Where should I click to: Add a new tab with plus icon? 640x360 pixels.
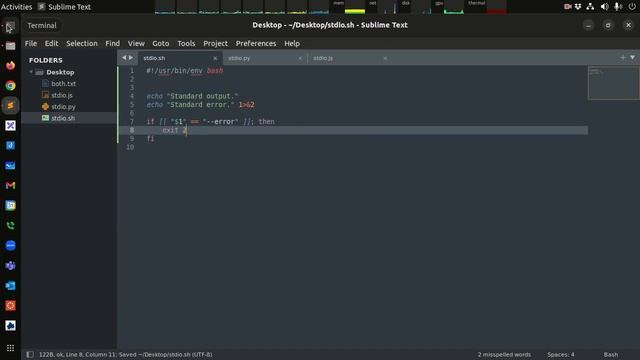click(x=623, y=58)
